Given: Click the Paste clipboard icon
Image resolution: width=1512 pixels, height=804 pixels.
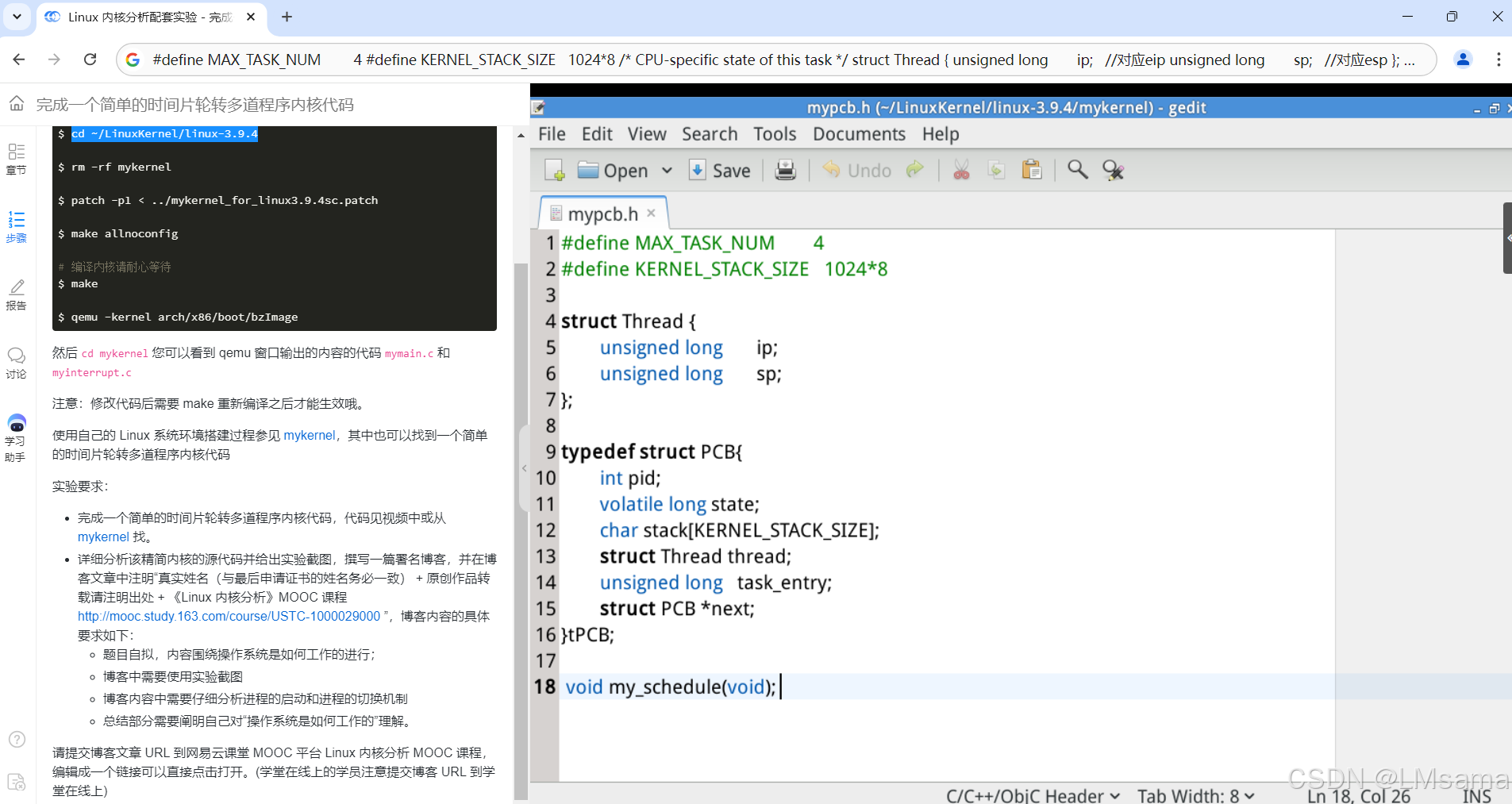Looking at the screenshot, I should (x=1032, y=170).
